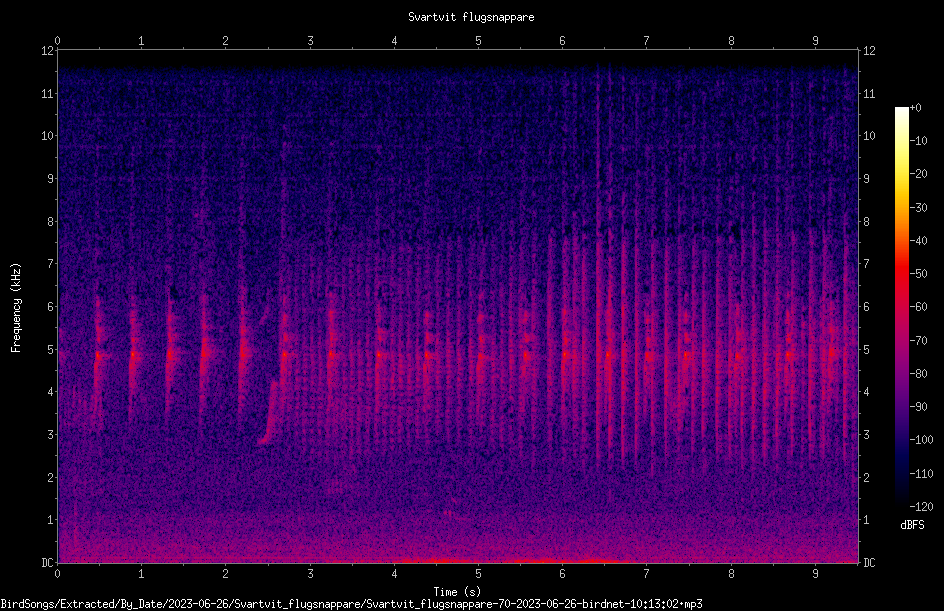Image resolution: width=944 pixels, height=611 pixels.
Task: Select the "-80" color scale label
Action: (919, 374)
